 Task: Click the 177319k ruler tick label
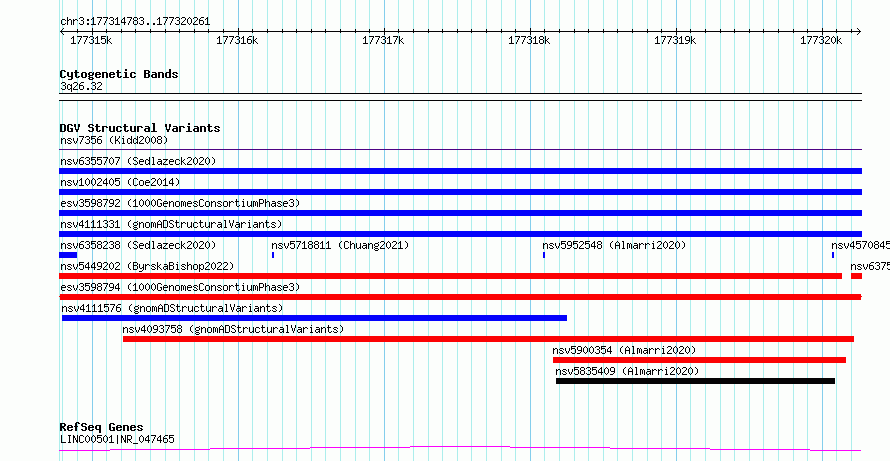click(x=675, y=41)
